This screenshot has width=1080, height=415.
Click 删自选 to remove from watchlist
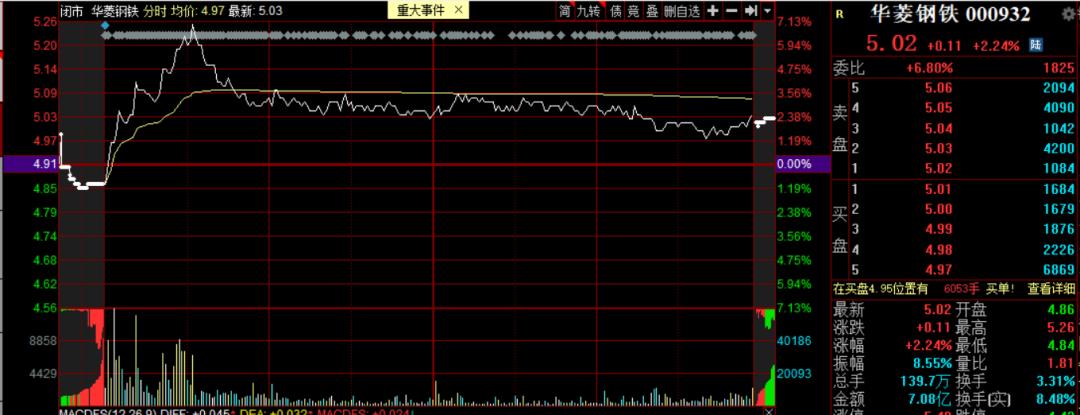[x=682, y=10]
